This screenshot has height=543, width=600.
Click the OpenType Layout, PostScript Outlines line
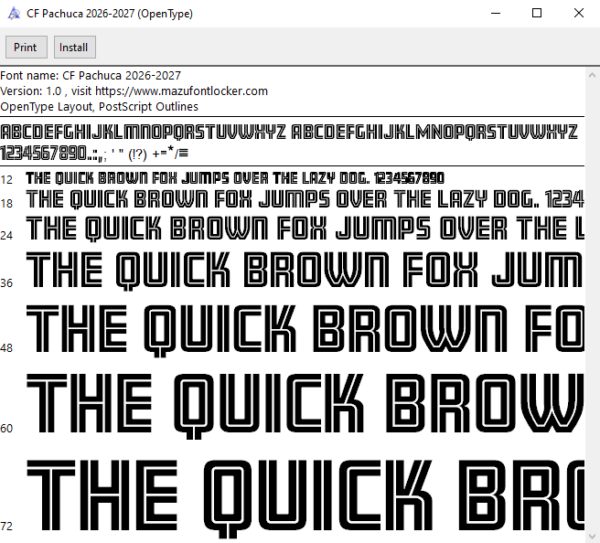99,106
